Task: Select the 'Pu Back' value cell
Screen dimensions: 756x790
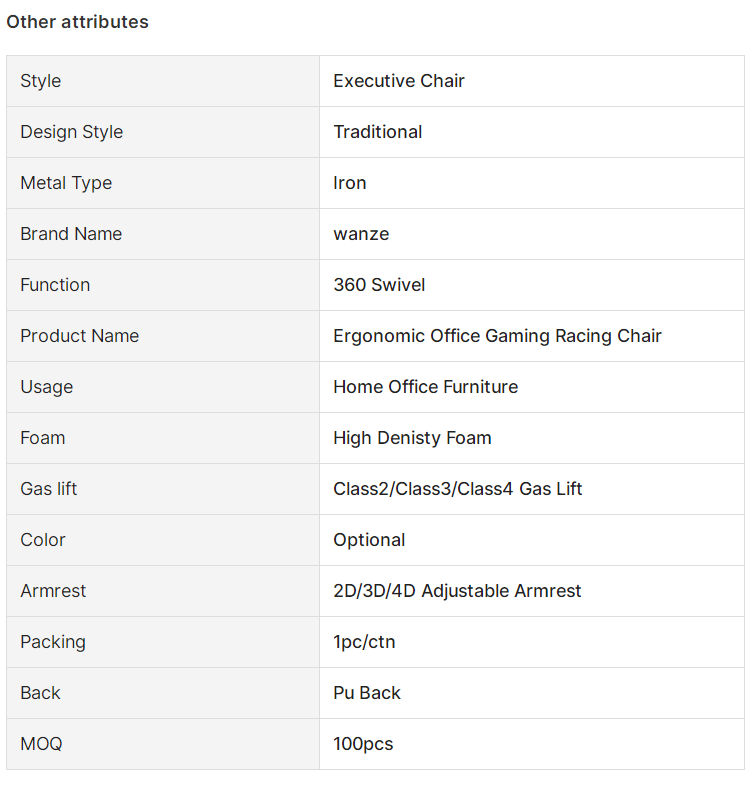Action: click(532, 693)
